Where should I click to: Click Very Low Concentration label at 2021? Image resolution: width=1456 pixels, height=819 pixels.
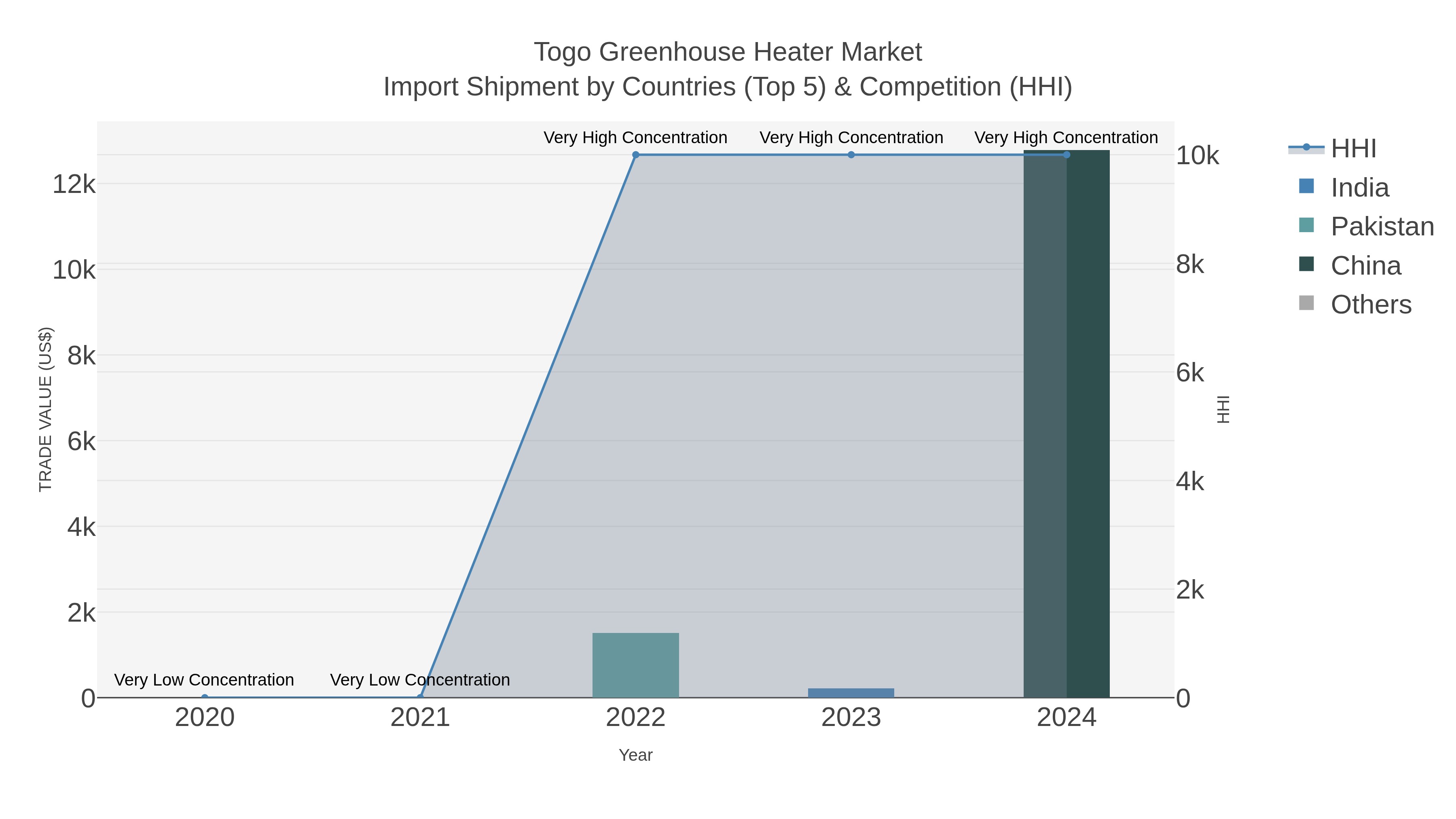click(420, 679)
